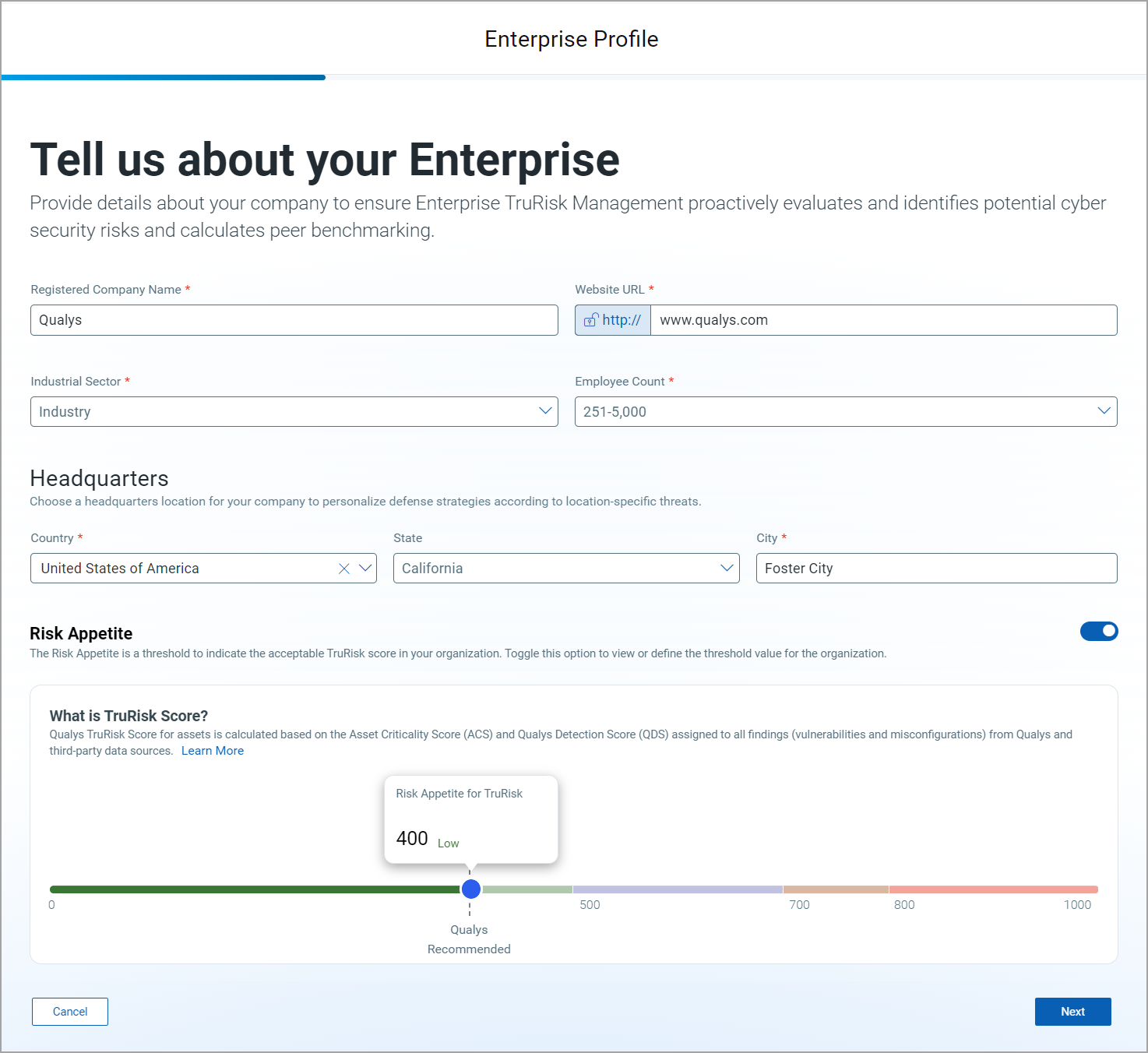Click the Cancel button
Viewport: 1148px width, 1053px height.
click(x=70, y=1012)
